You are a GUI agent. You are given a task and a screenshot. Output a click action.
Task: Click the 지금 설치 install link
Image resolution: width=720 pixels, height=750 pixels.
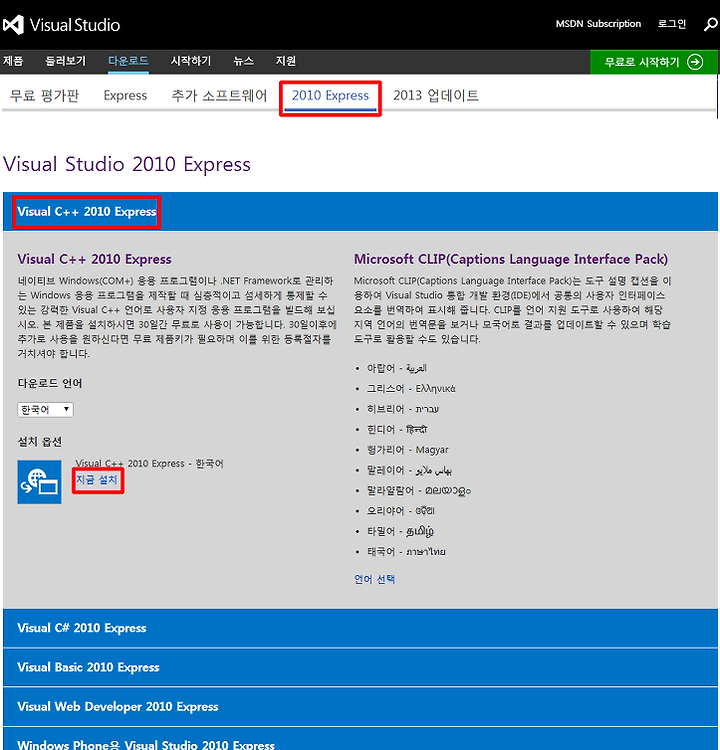[x=97, y=480]
